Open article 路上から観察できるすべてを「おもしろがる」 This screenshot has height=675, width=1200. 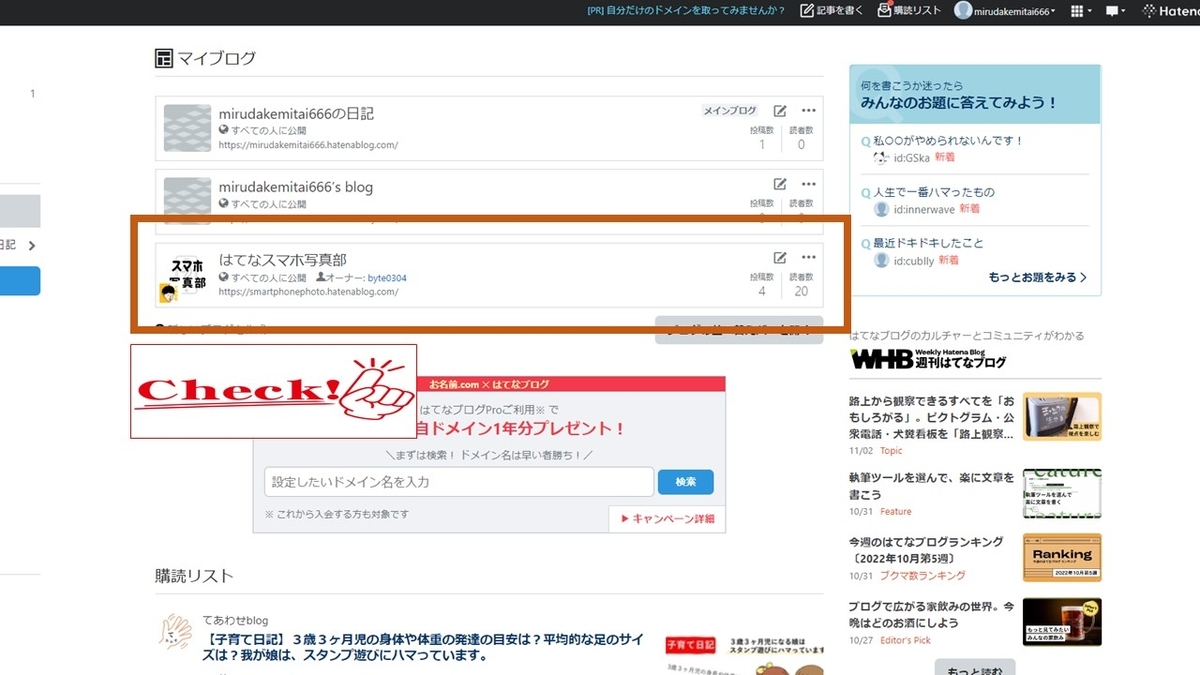coord(931,417)
